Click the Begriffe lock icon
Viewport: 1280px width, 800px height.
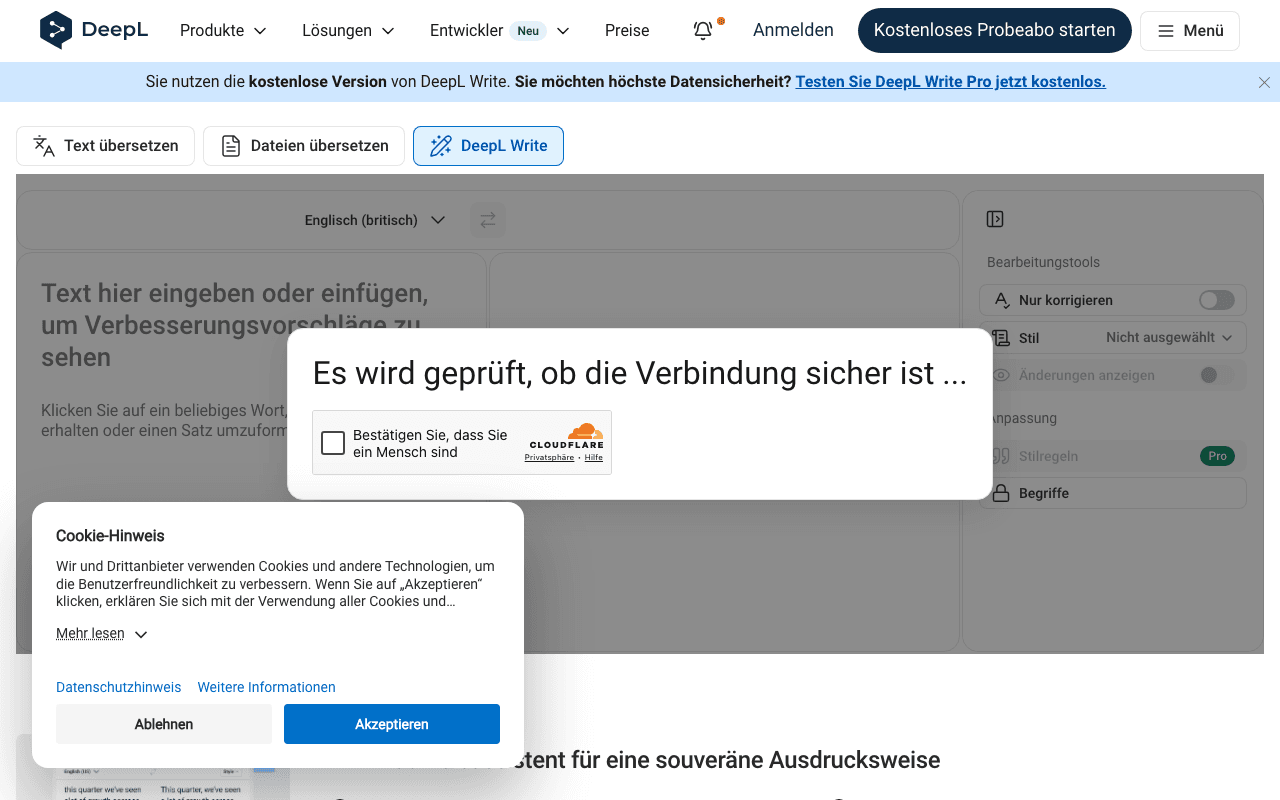tap(1001, 493)
